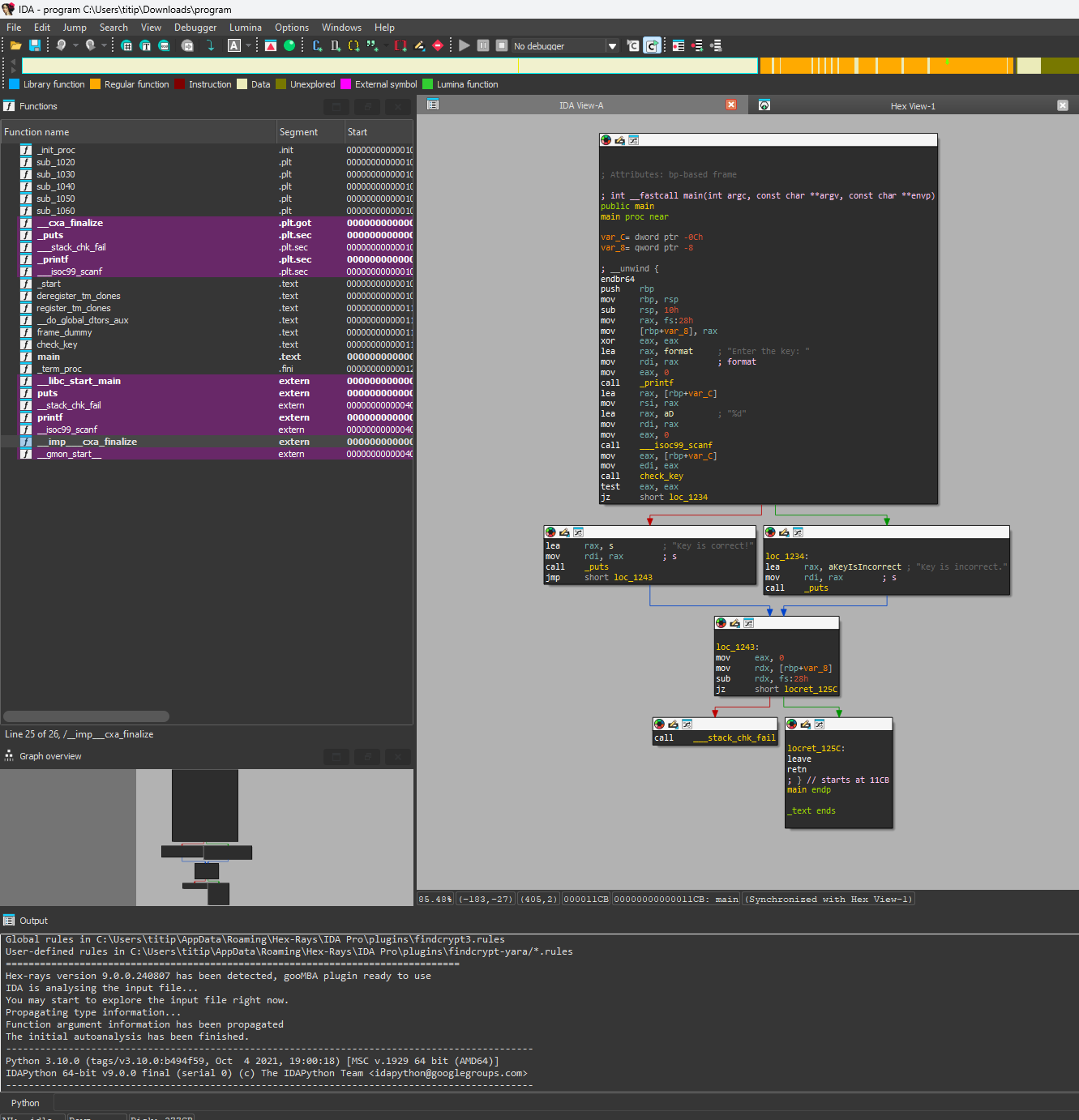This screenshot has width=1079, height=1120.
Task: Open the File menu
Action: coord(14,28)
